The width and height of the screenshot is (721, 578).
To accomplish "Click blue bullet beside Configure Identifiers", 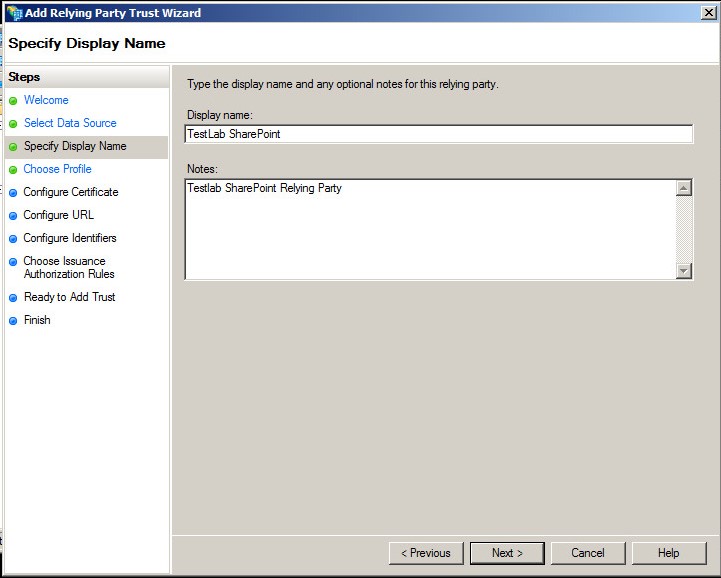I will coord(13,239).
